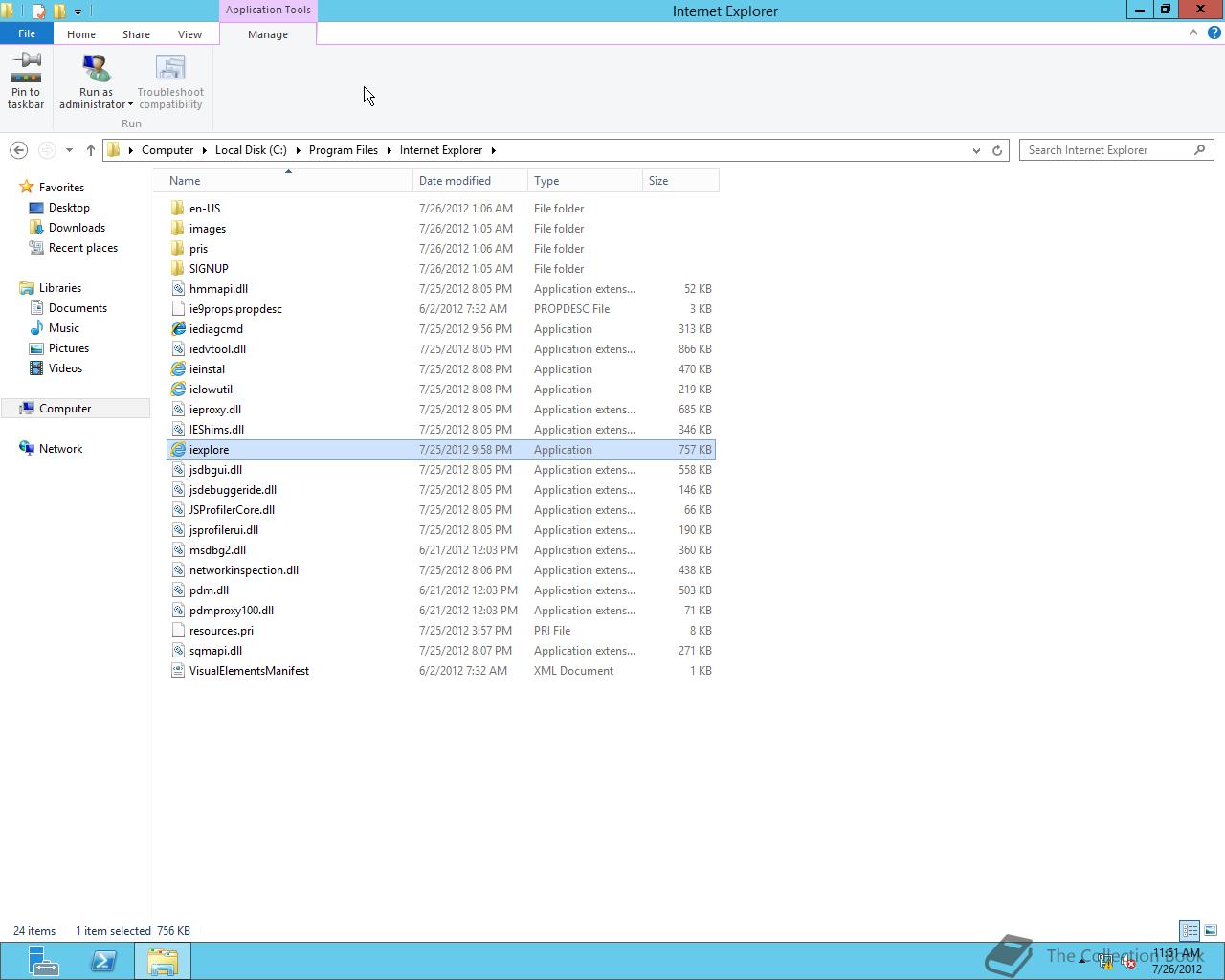The width and height of the screenshot is (1225, 980).
Task: Expand the chevron after Local Disk (C:)
Action: (x=298, y=150)
